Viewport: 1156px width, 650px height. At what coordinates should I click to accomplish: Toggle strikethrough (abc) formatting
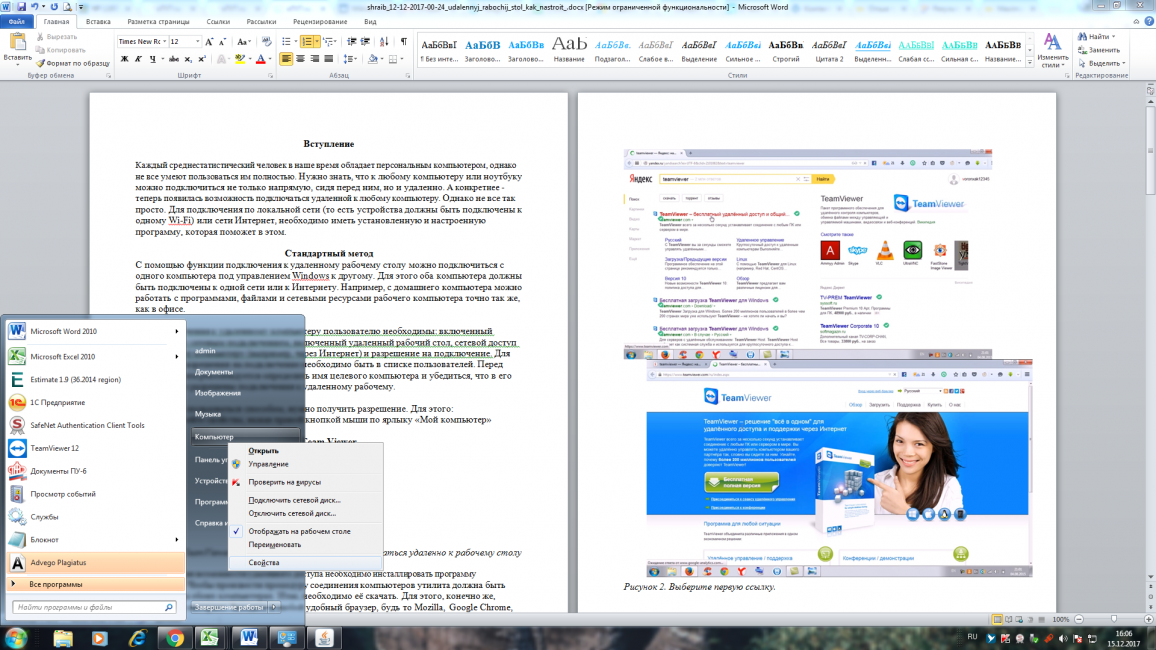pyautogui.click(x=173, y=59)
